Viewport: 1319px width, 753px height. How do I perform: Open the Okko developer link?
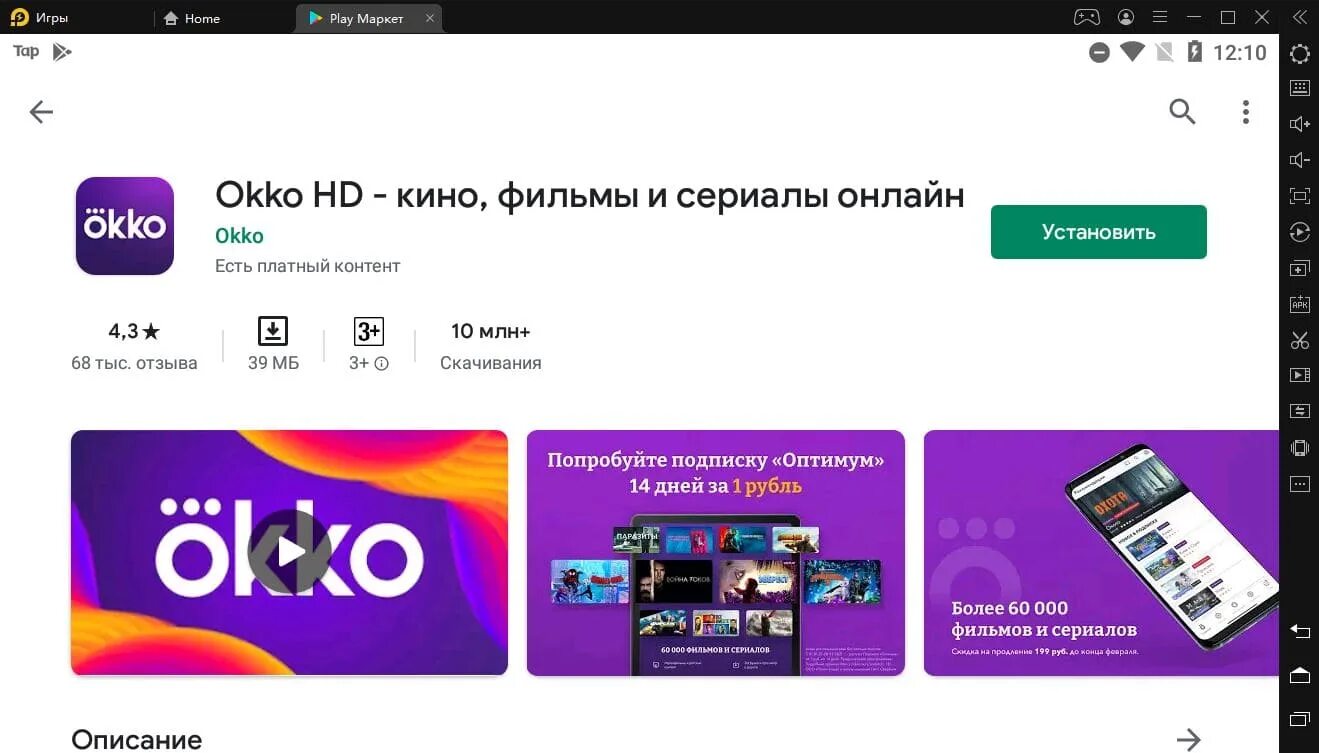point(239,236)
